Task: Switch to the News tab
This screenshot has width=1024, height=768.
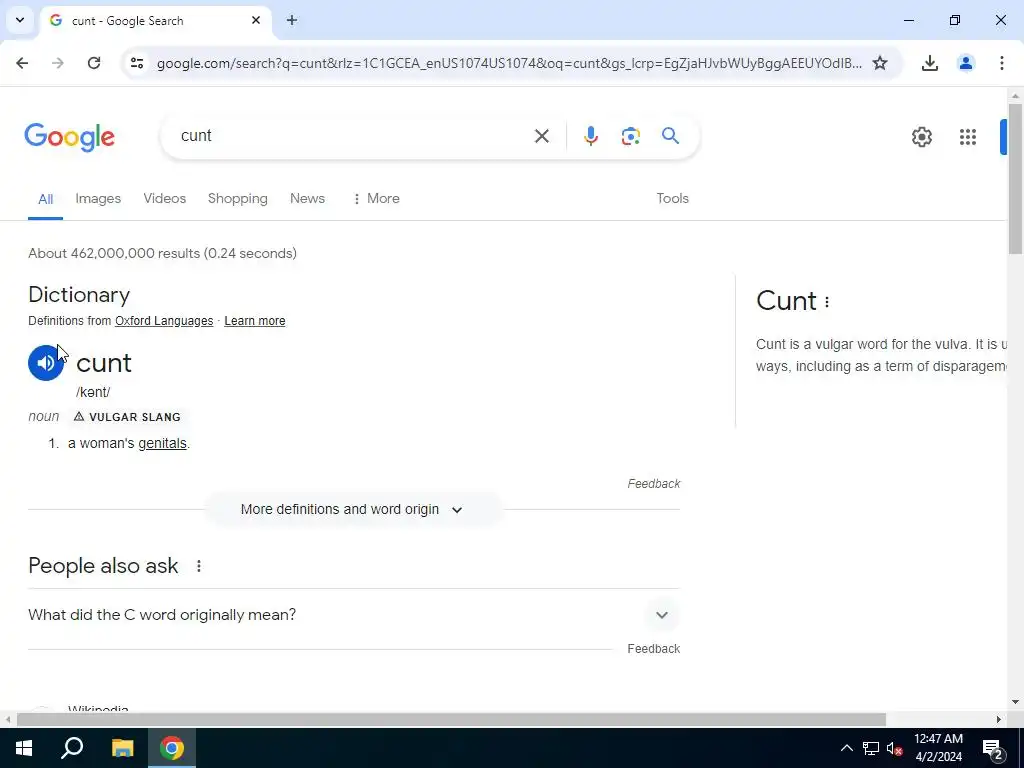Action: click(307, 199)
